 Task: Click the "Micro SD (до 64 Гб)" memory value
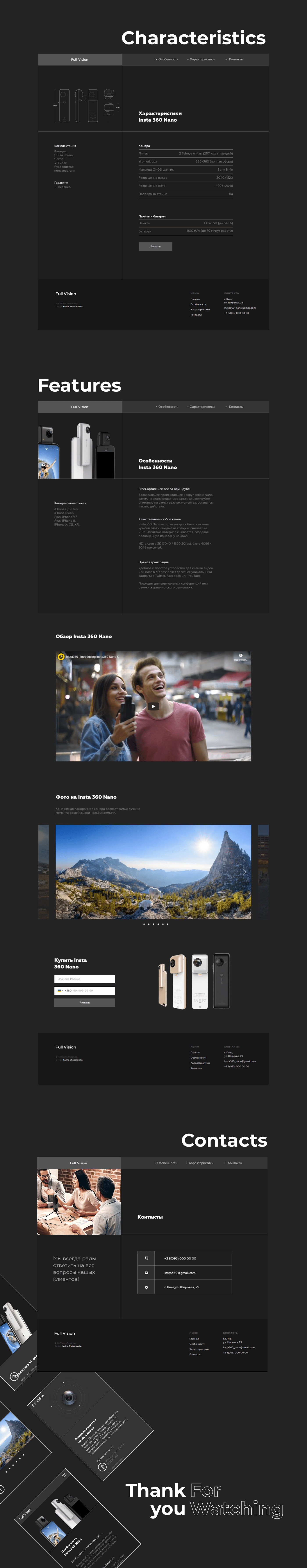(x=219, y=223)
